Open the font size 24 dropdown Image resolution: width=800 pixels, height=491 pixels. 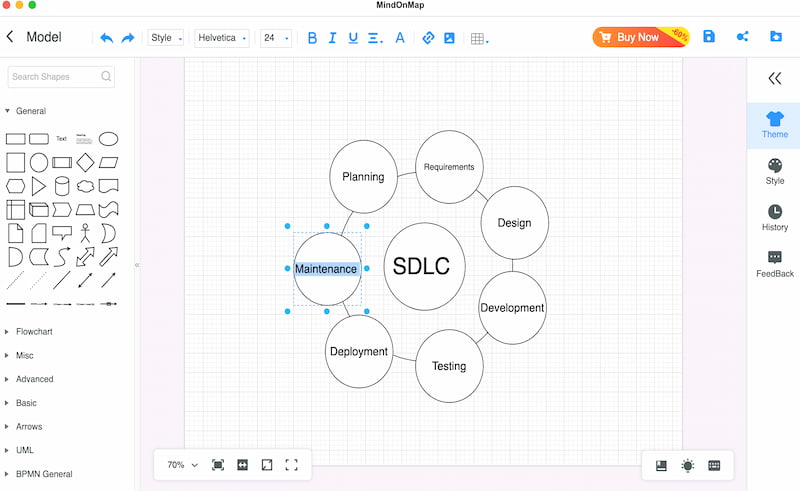[x=276, y=38]
